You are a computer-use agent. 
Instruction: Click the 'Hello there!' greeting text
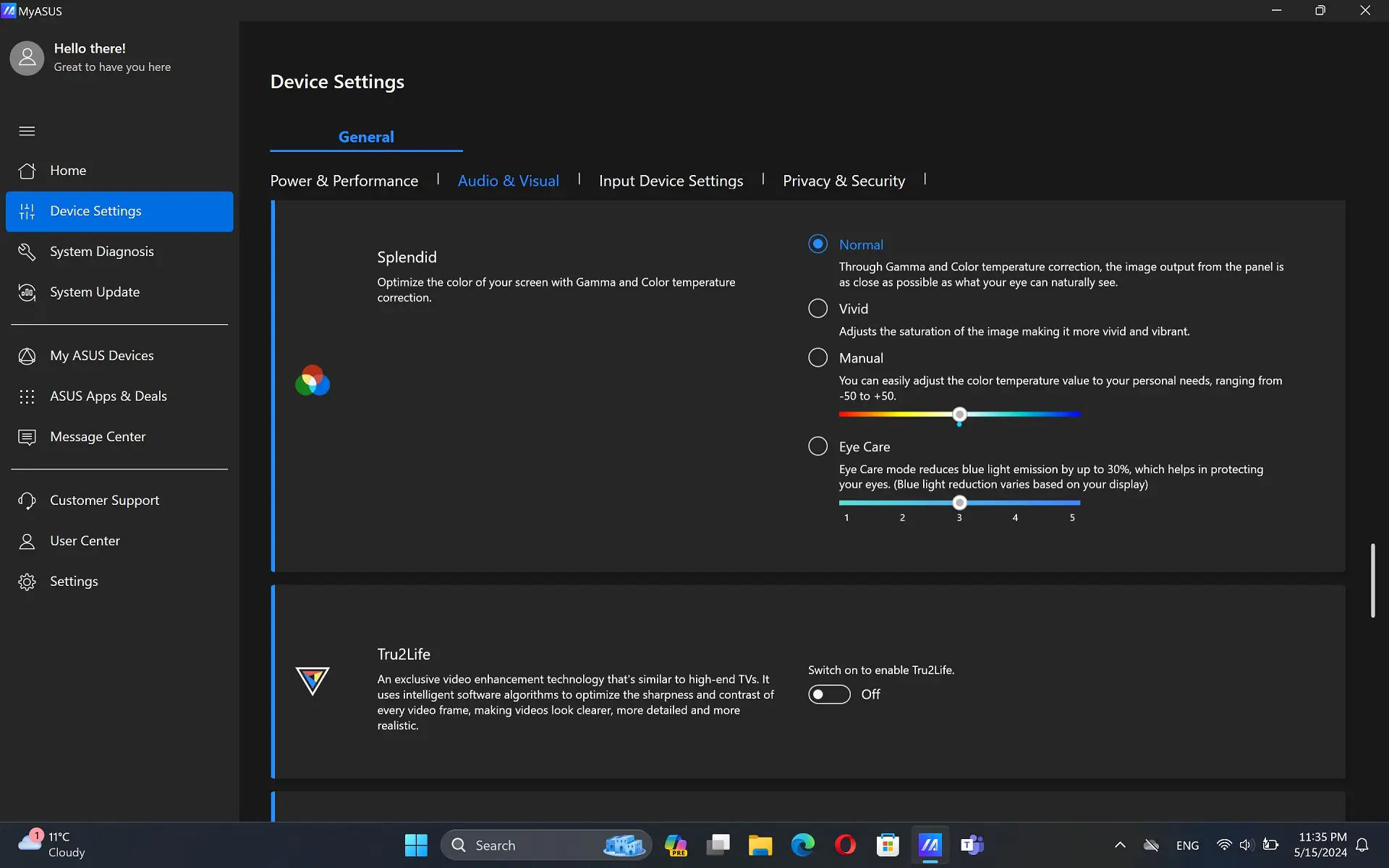90,48
